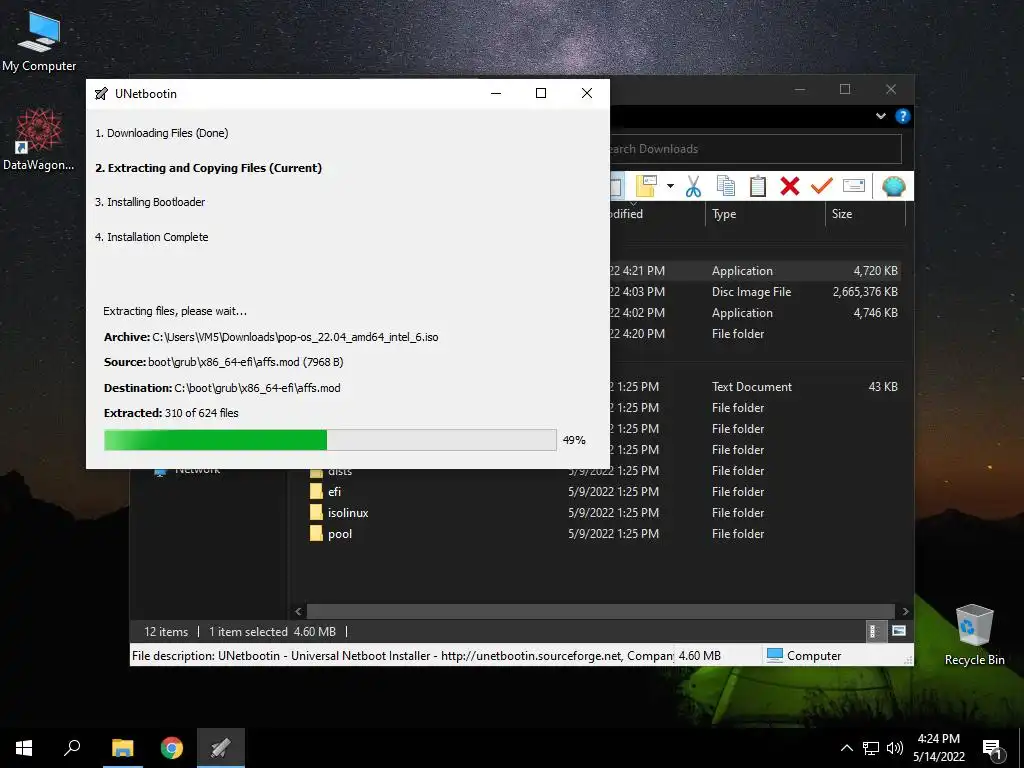Click '2. Extracting and Copying Files (Current)'
Viewport: 1024px width, 768px height.
[x=208, y=168]
